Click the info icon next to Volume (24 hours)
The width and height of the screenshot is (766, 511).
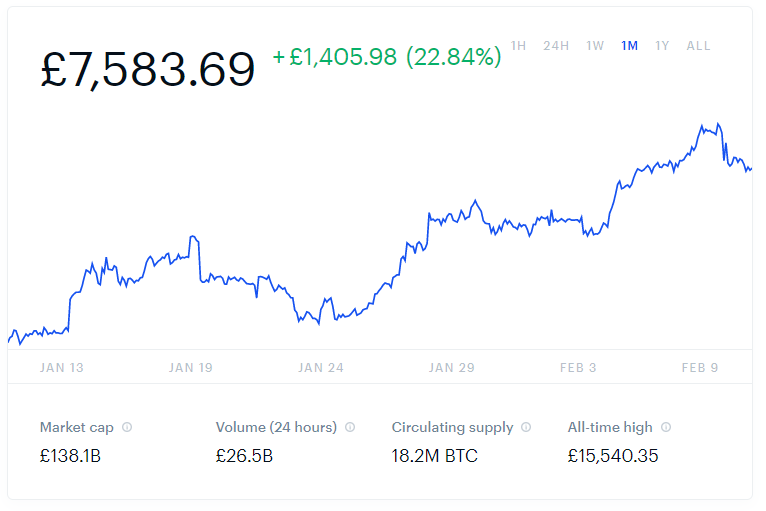click(x=350, y=428)
